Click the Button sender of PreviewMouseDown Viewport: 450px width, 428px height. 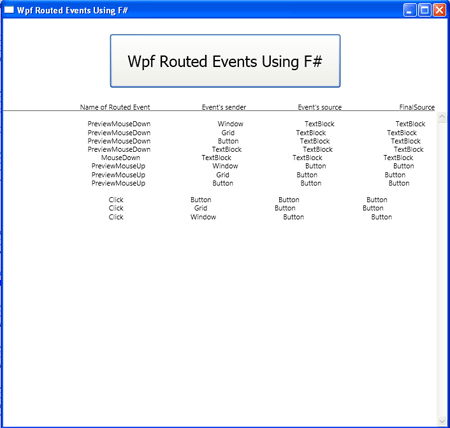point(228,141)
